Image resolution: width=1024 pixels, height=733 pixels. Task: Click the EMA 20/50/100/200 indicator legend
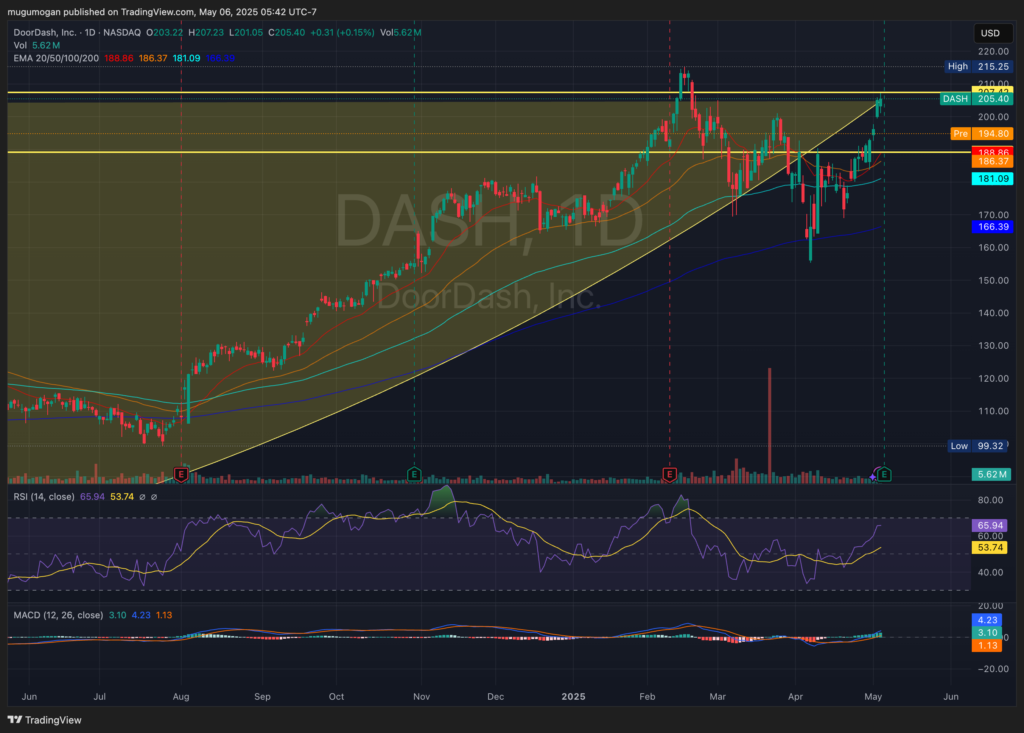coord(56,58)
